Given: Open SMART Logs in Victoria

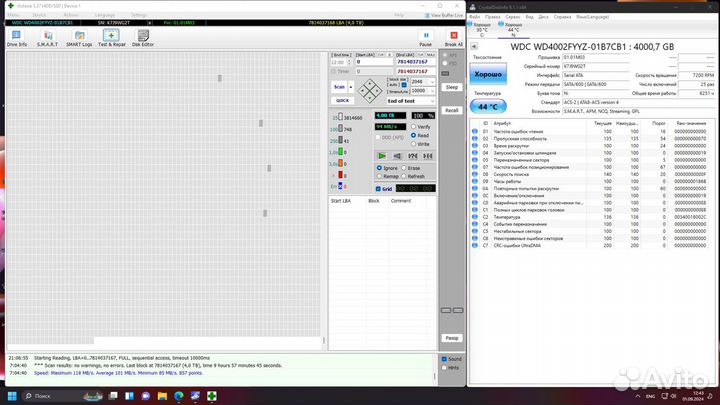Looking at the screenshot, I should point(78,37).
